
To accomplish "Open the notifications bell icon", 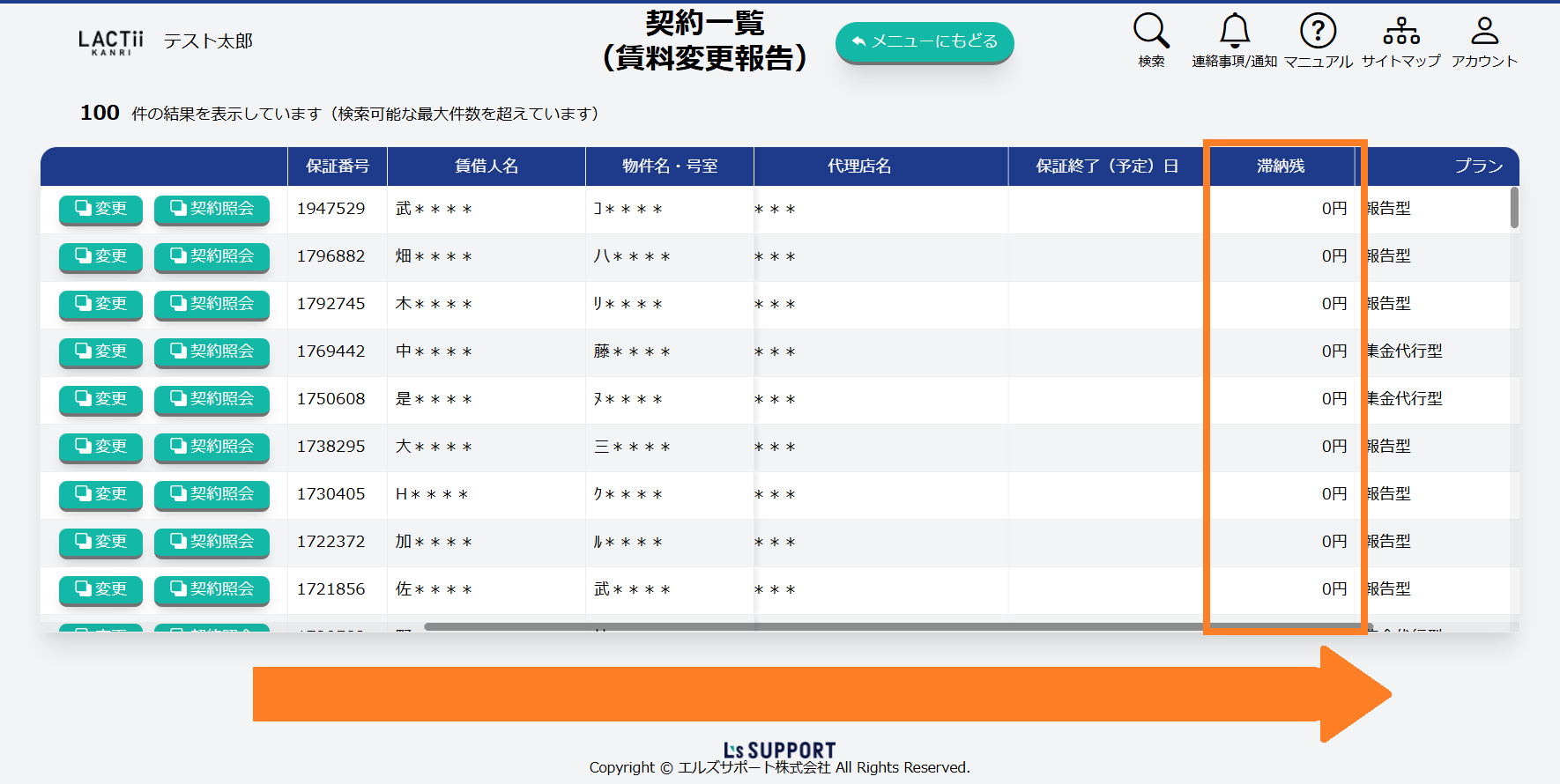I will coord(1234,33).
